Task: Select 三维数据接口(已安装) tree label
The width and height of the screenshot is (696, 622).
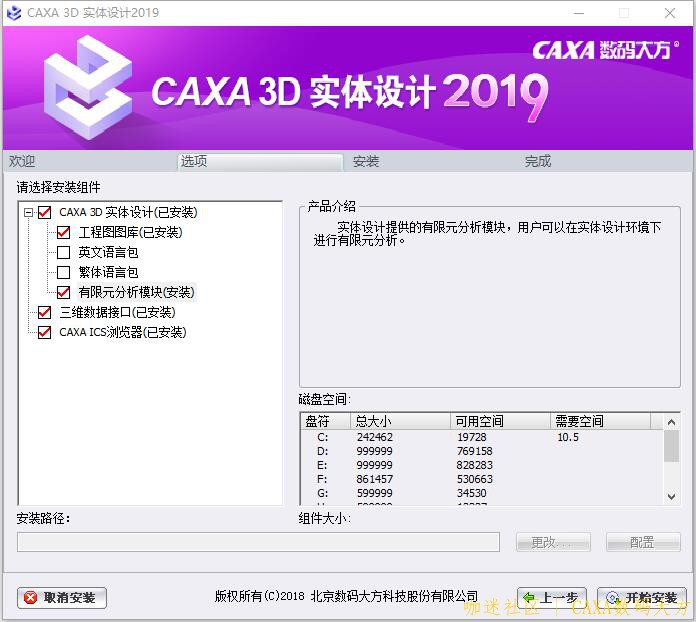Action: click(118, 312)
